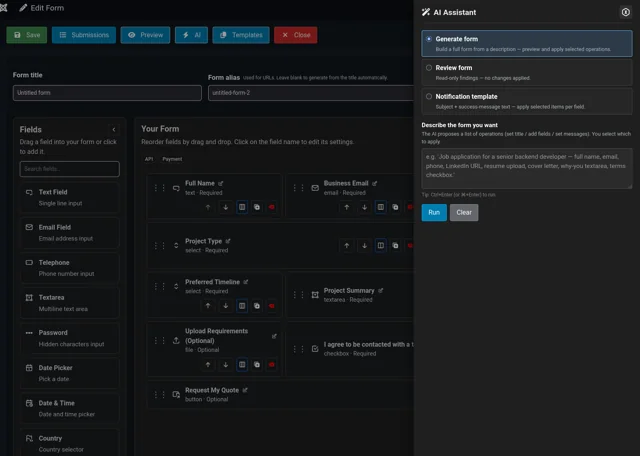Viewport: 640px width, 456px height.
Task: Click the form description textarea in AI panel
Action: pyautogui.click(x=527, y=168)
